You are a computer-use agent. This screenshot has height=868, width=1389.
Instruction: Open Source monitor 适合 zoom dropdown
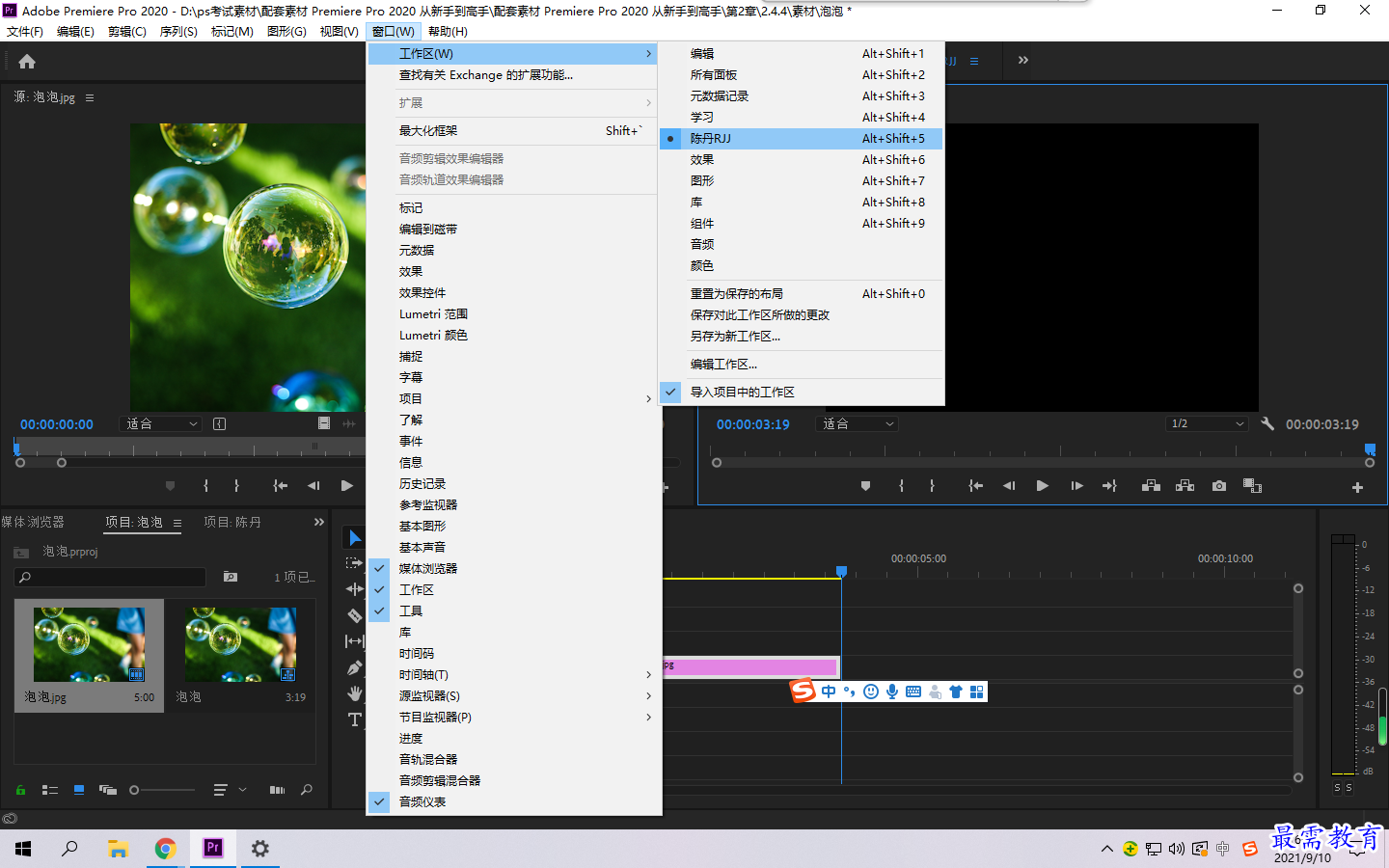161,423
